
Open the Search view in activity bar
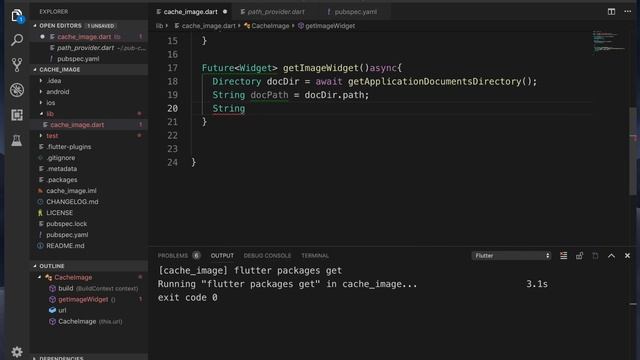[x=17, y=40]
